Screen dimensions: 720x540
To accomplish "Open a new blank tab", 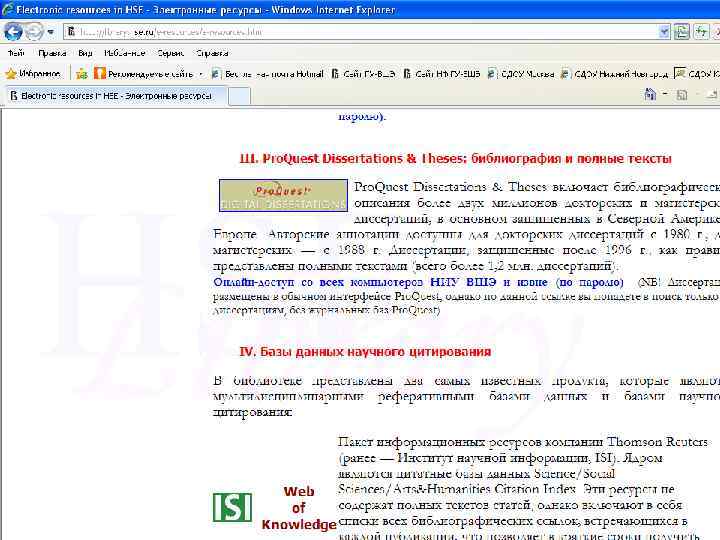I will (x=239, y=96).
